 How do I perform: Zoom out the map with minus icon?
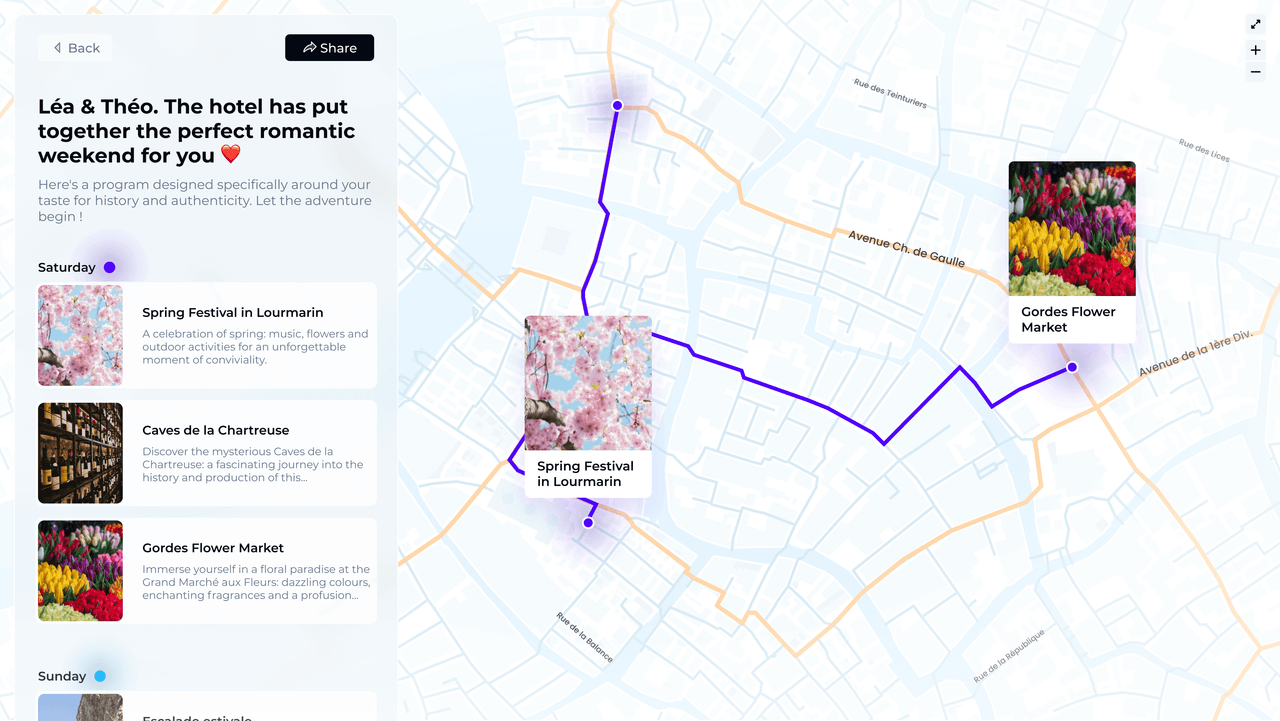[x=1255, y=72]
